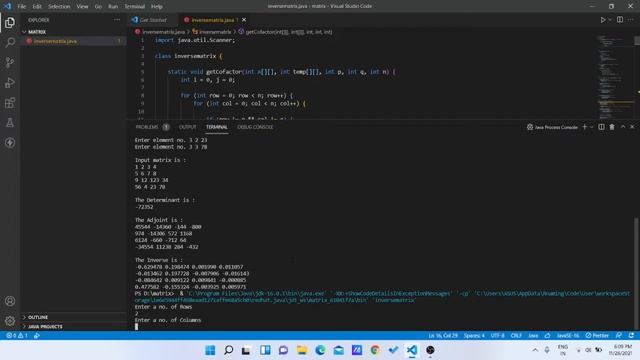Viewport: 640px width, 360px height.
Task: Open the new terminal launch profile dropdown
Action: tap(592, 127)
